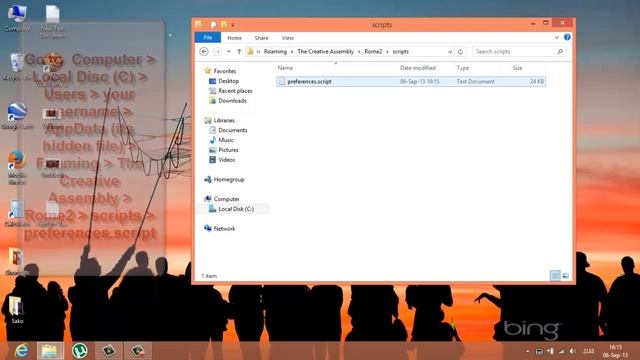Open the Share ribbon tab
The width and height of the screenshot is (640, 360).
(x=261, y=38)
